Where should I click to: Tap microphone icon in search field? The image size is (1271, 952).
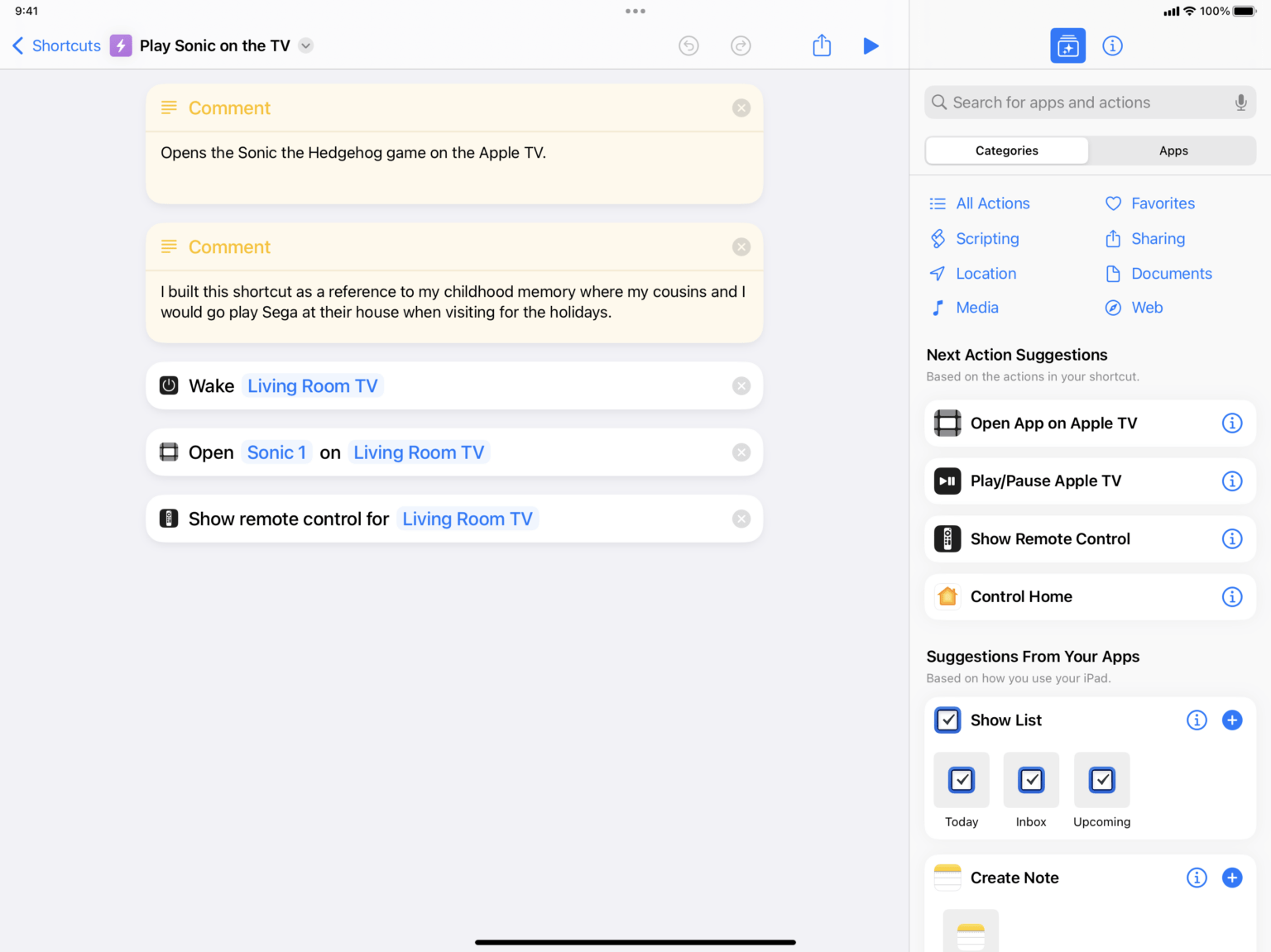pos(1240,103)
